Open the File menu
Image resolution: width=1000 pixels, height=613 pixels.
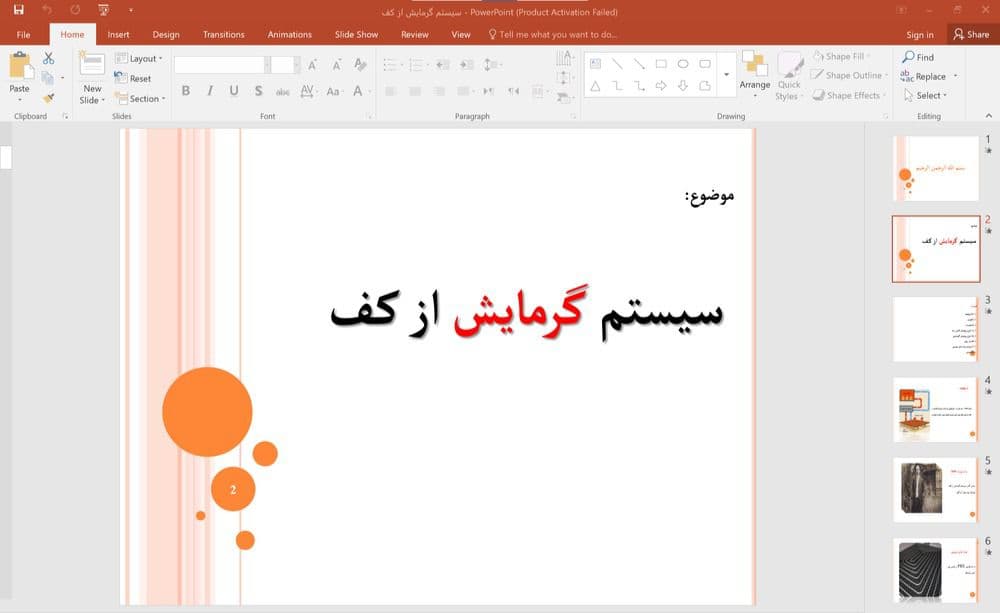point(24,34)
